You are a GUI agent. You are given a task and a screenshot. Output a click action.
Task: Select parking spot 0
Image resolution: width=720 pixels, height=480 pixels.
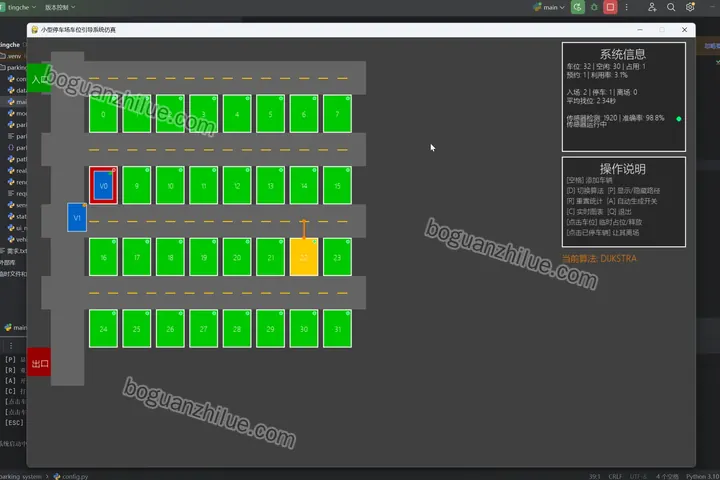point(103,114)
